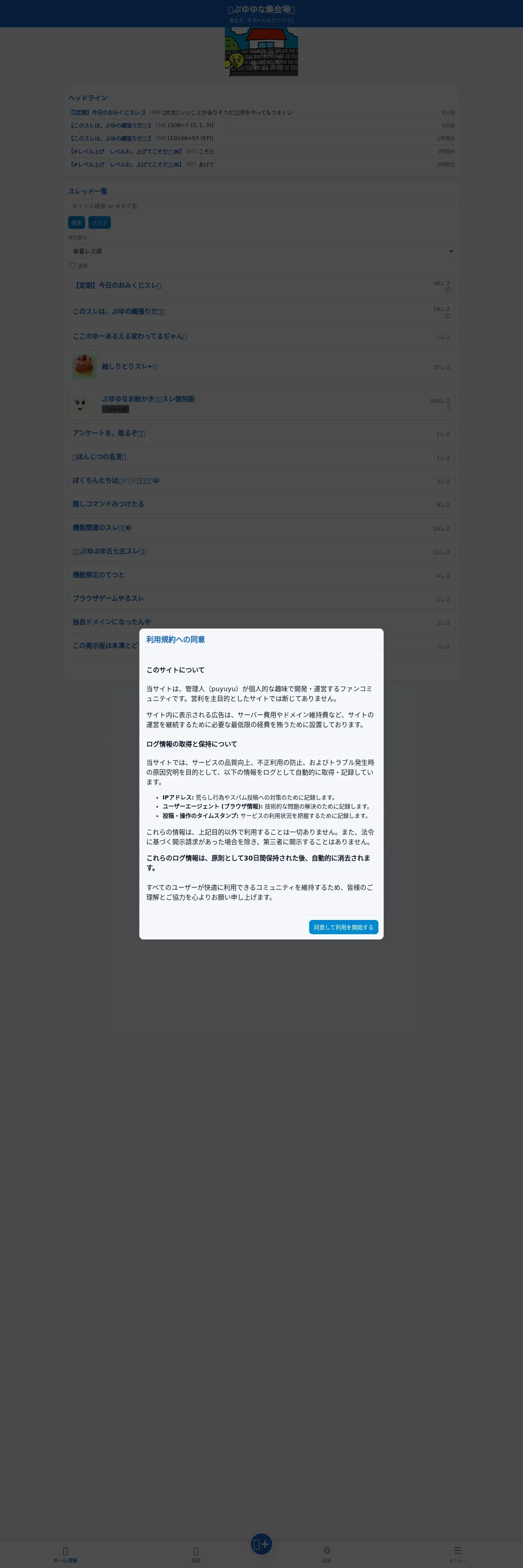Toggle the 逆順 reverse-order checkbox
This screenshot has height=1568, width=523.
pyautogui.click(x=73, y=265)
